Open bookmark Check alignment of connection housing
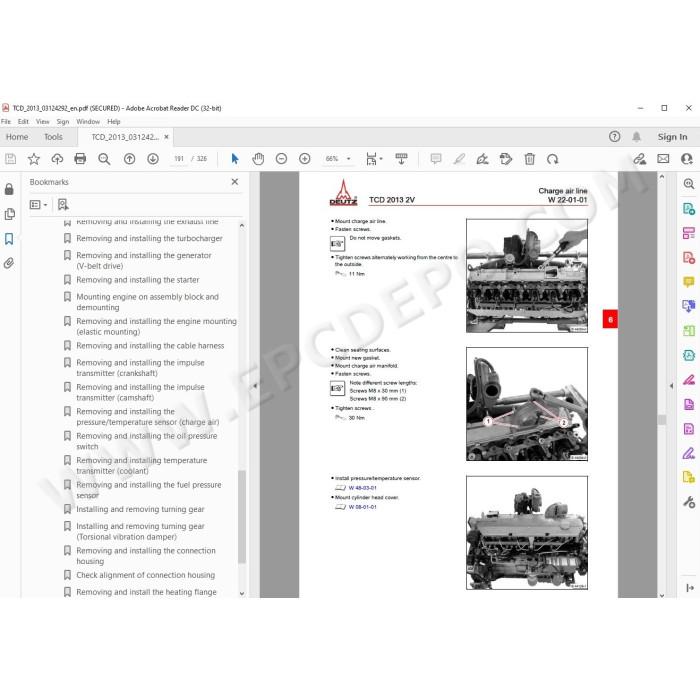Screen dimensions: 700x700 coord(146,575)
